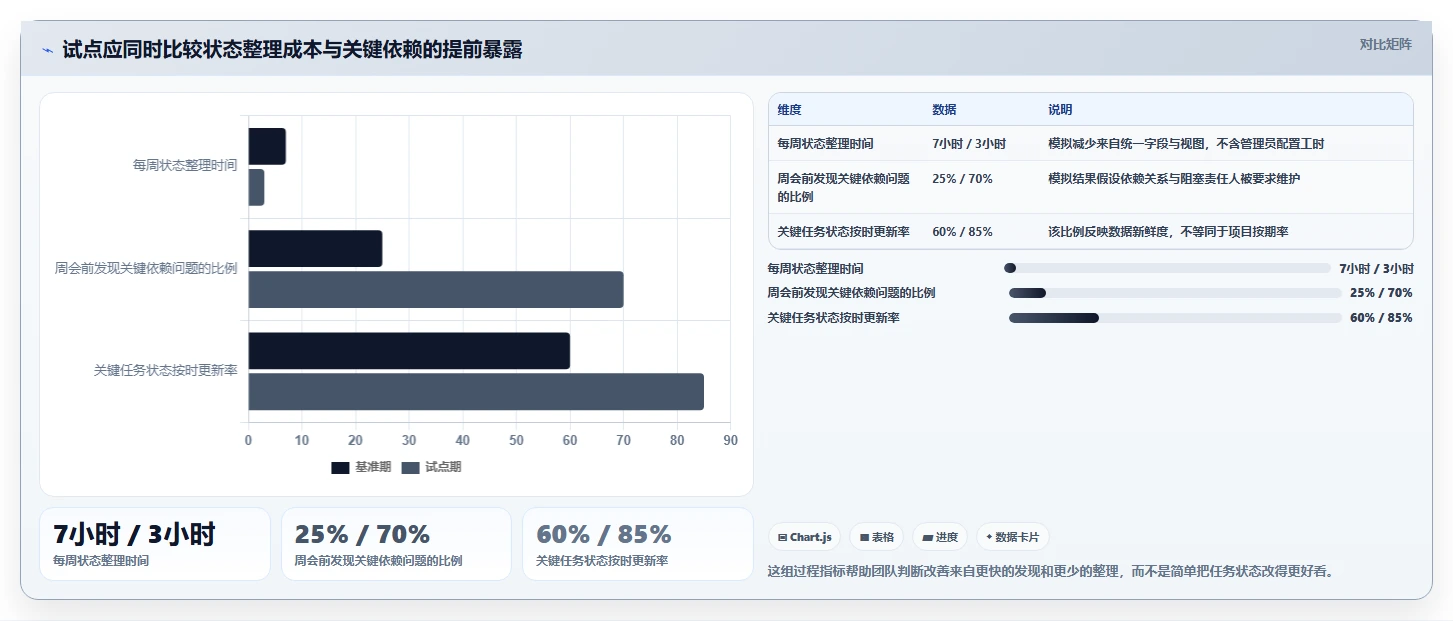This screenshot has height=621, width=1453.
Task: Click baseline bar for 关键任务状态按时更新率
Action: [x=409, y=351]
